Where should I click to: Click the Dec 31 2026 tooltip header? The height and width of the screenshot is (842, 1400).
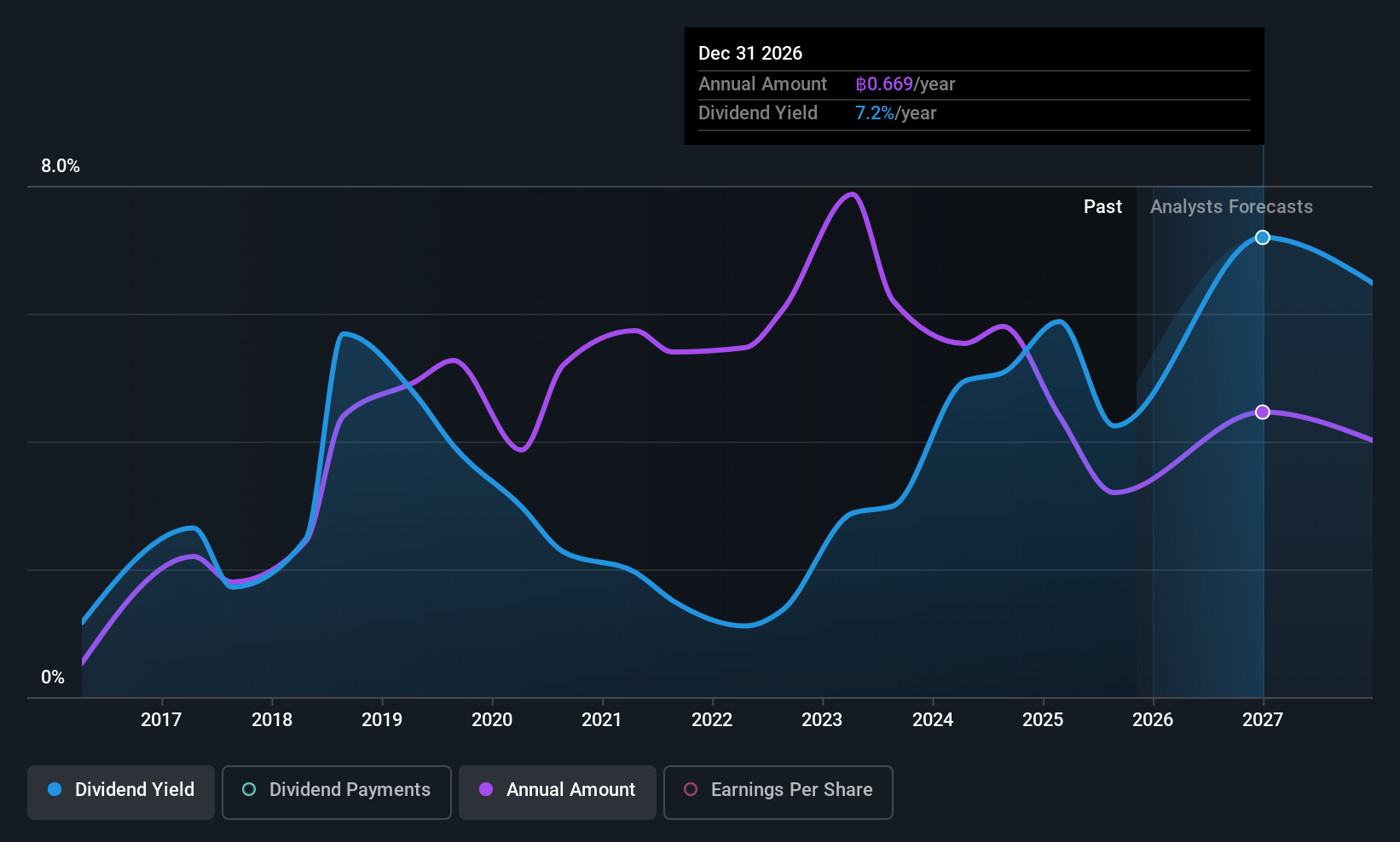click(750, 53)
